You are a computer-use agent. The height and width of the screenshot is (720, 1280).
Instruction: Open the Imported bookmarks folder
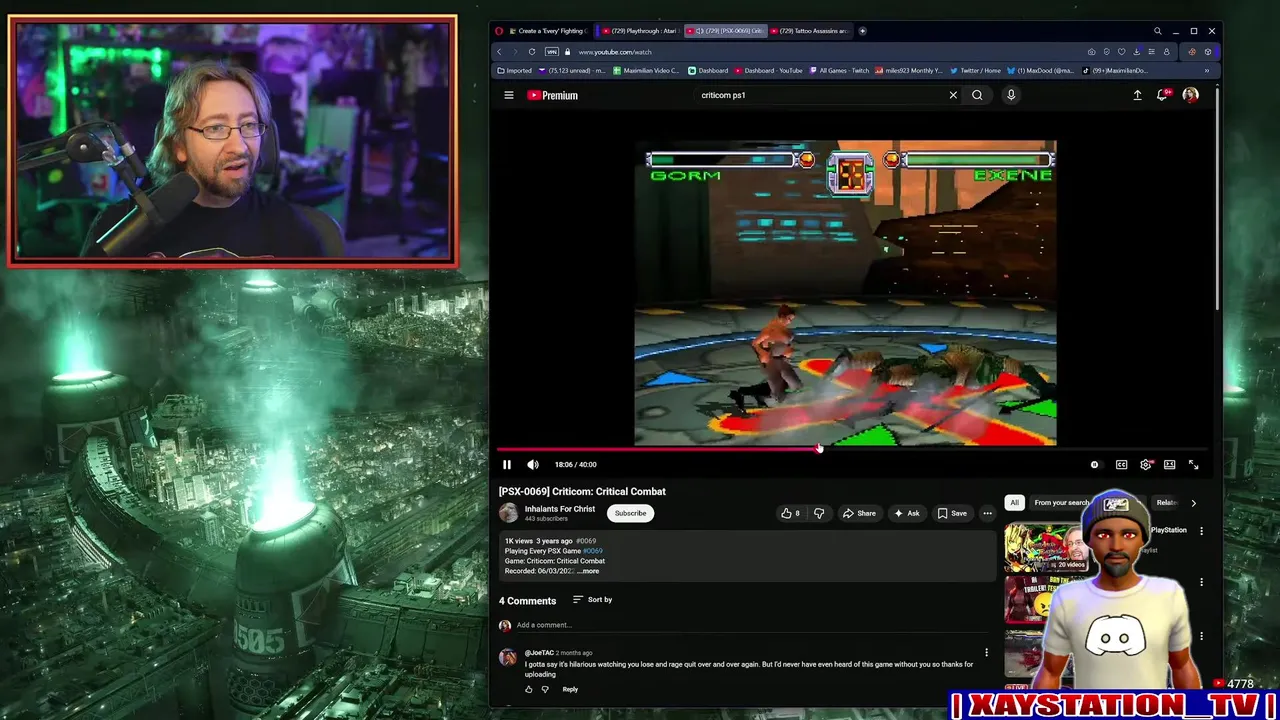click(x=515, y=71)
